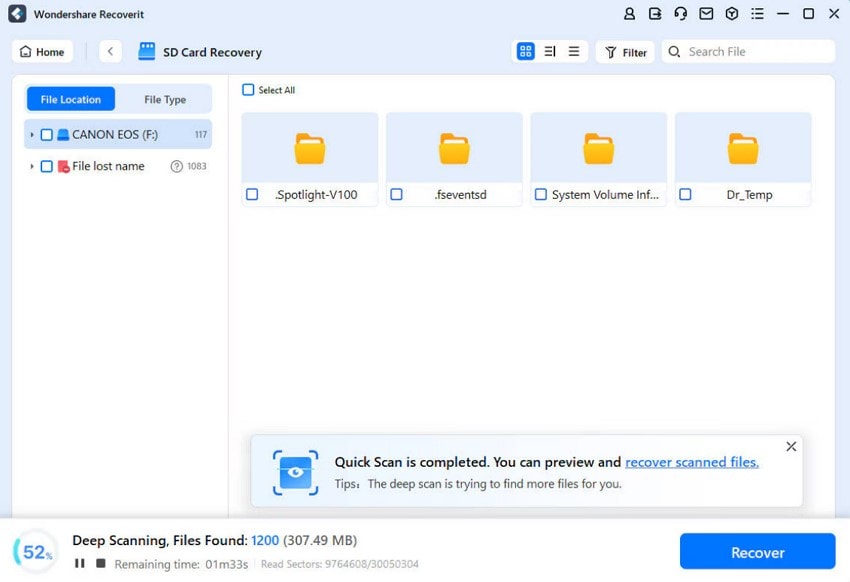Click the CANON EOS drive icon
The height and width of the screenshot is (582, 850).
(63, 134)
